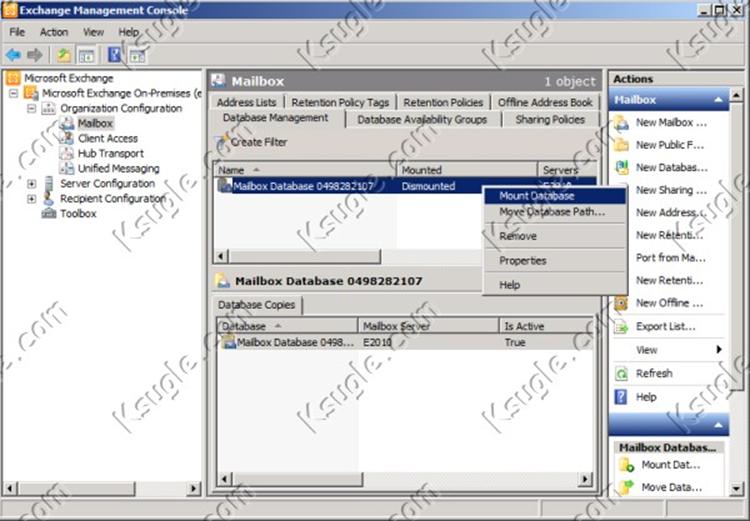750x521 pixels.
Task: Switch to the Database Management tab
Action: point(276,118)
